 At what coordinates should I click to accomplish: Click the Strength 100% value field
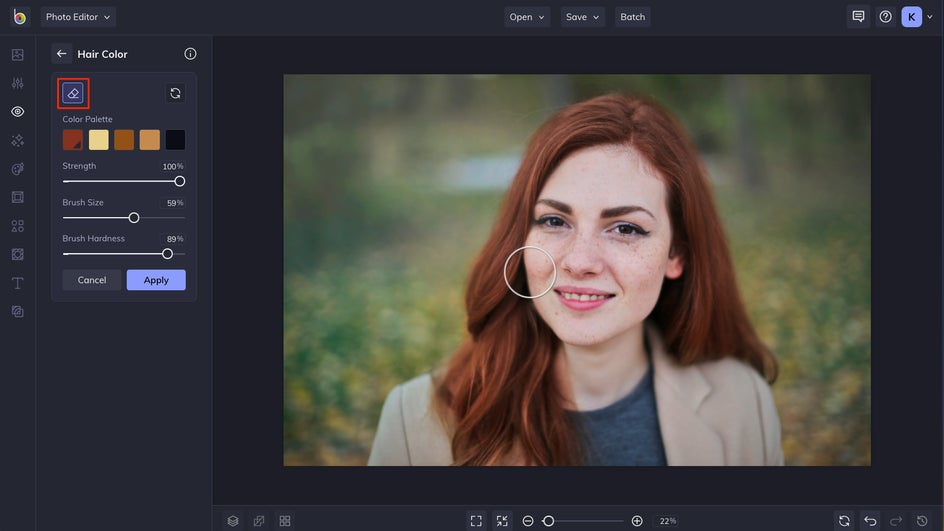(173, 166)
